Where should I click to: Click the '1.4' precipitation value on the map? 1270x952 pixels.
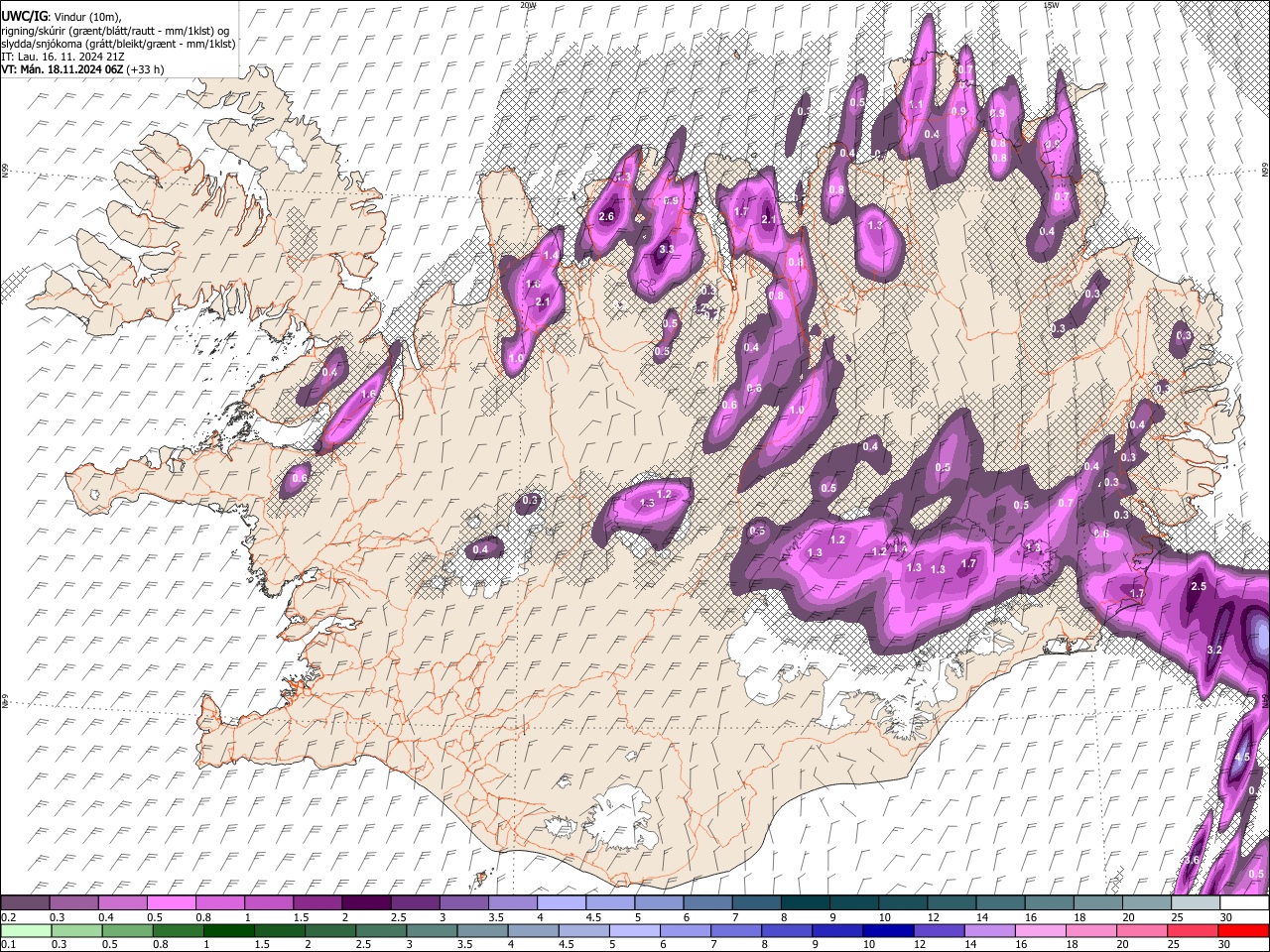(x=552, y=256)
